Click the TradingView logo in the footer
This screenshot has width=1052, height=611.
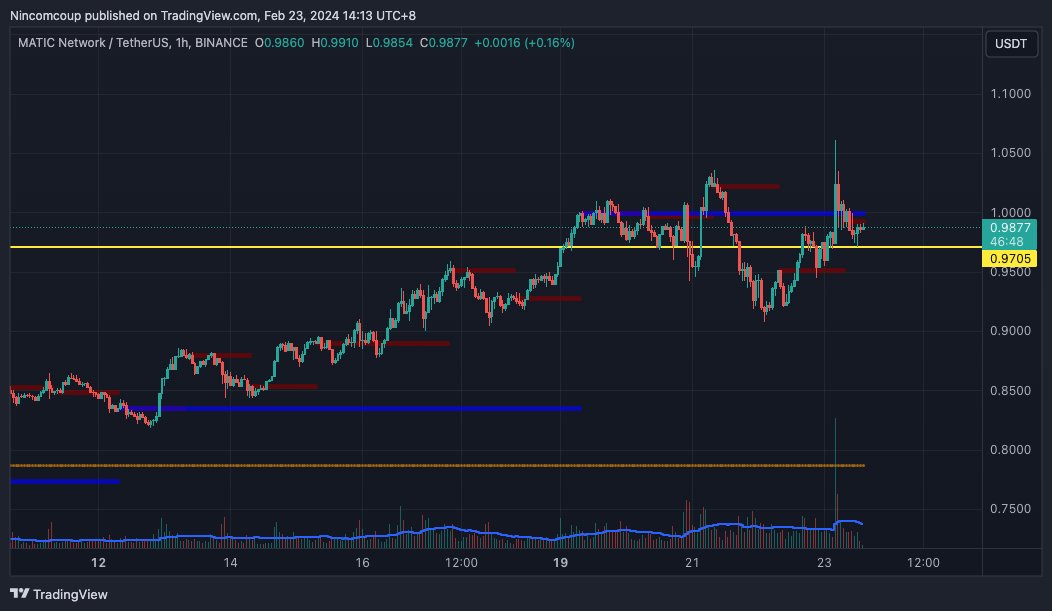(59, 594)
